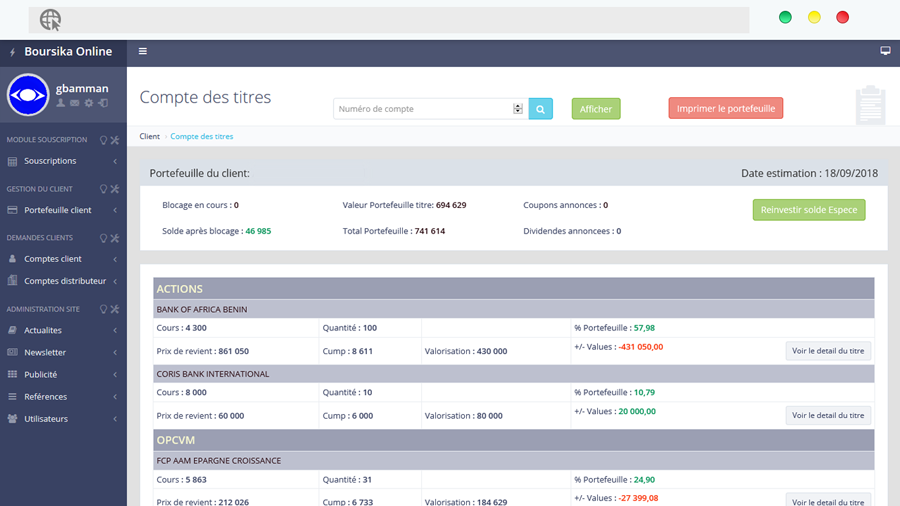Click the list icon beside Reférences
This screenshot has height=506, width=900.
point(12,396)
